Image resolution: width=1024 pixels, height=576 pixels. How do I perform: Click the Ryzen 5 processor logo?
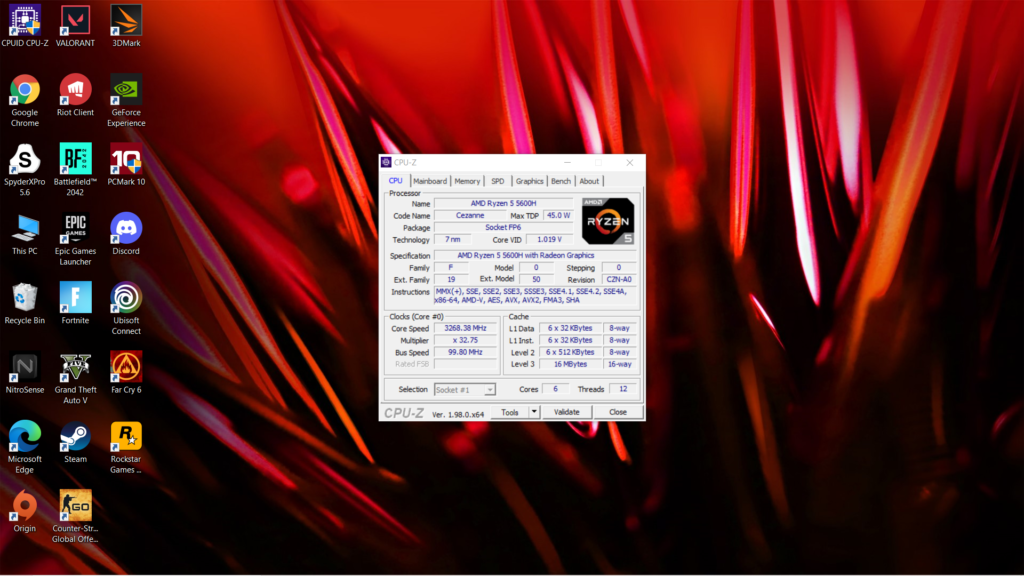(607, 221)
